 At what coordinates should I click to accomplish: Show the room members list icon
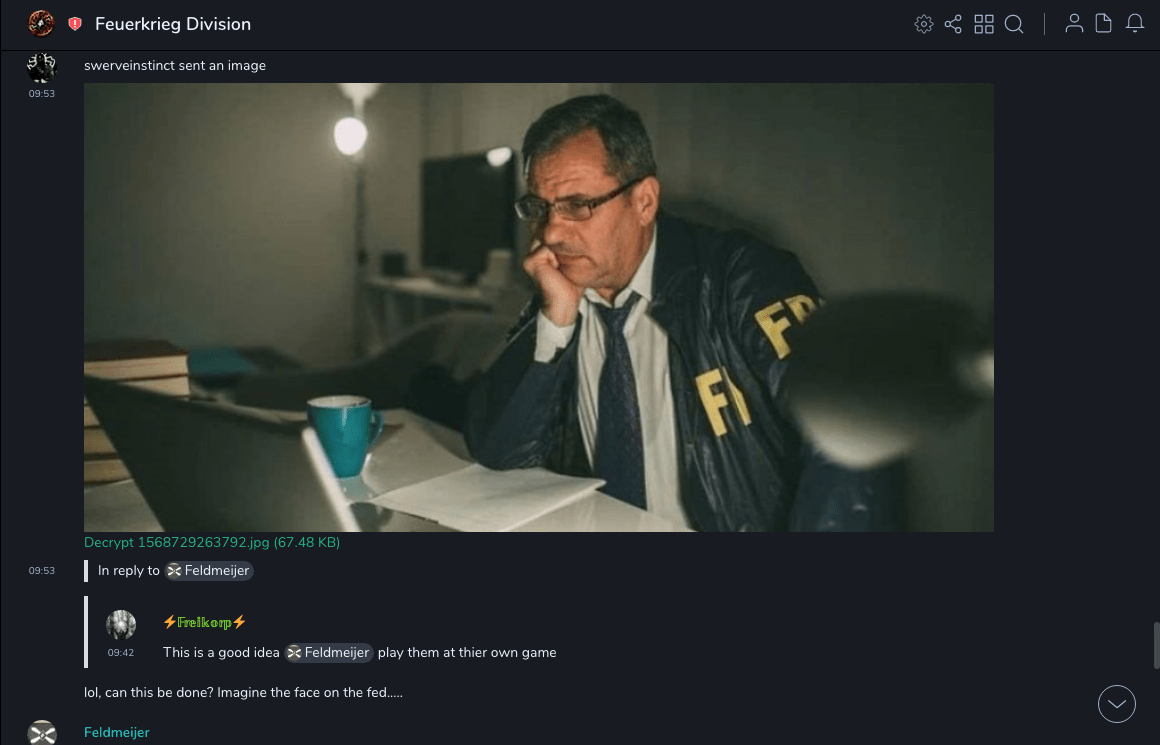1074,24
